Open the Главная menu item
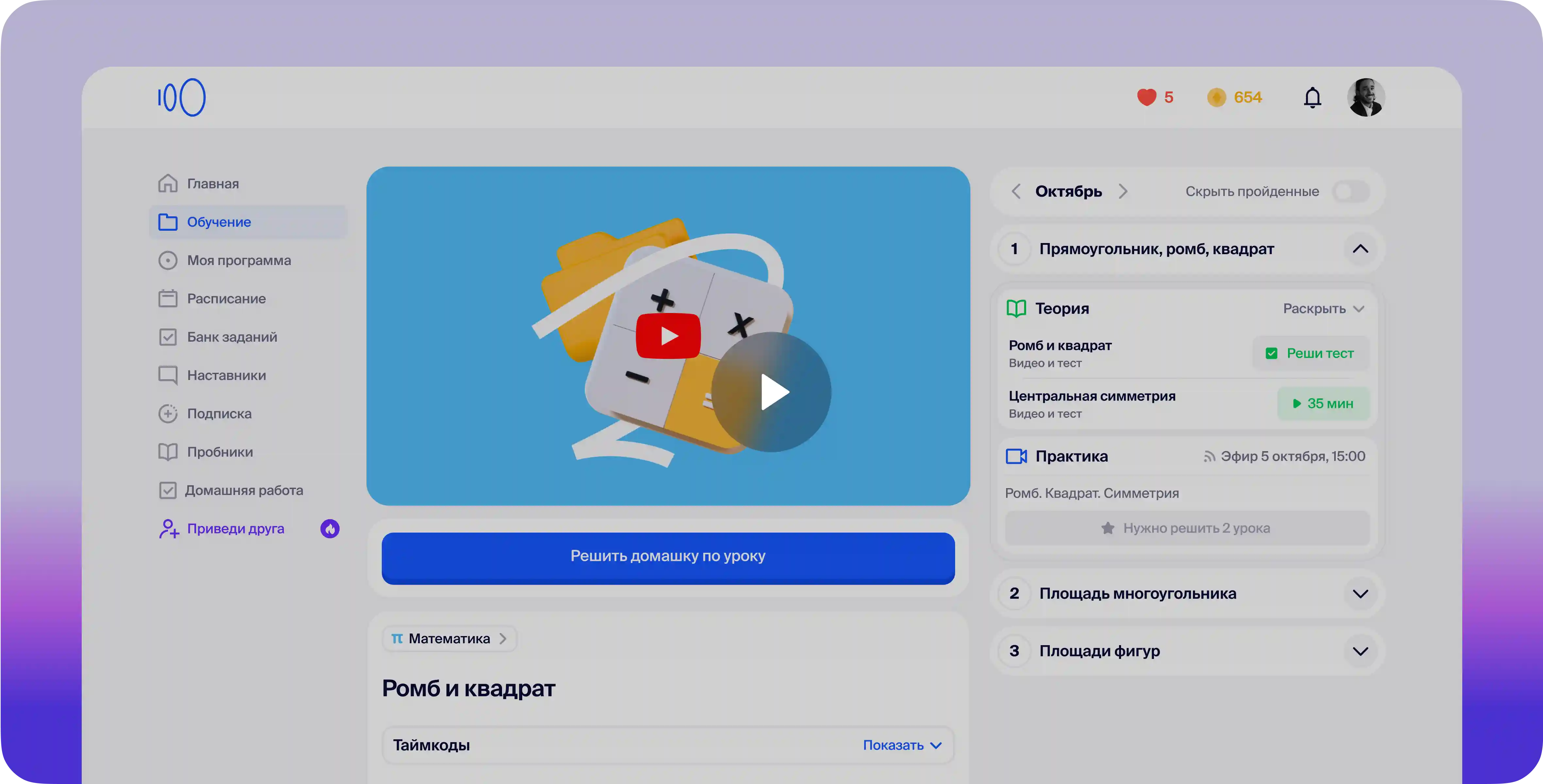 pos(249,184)
